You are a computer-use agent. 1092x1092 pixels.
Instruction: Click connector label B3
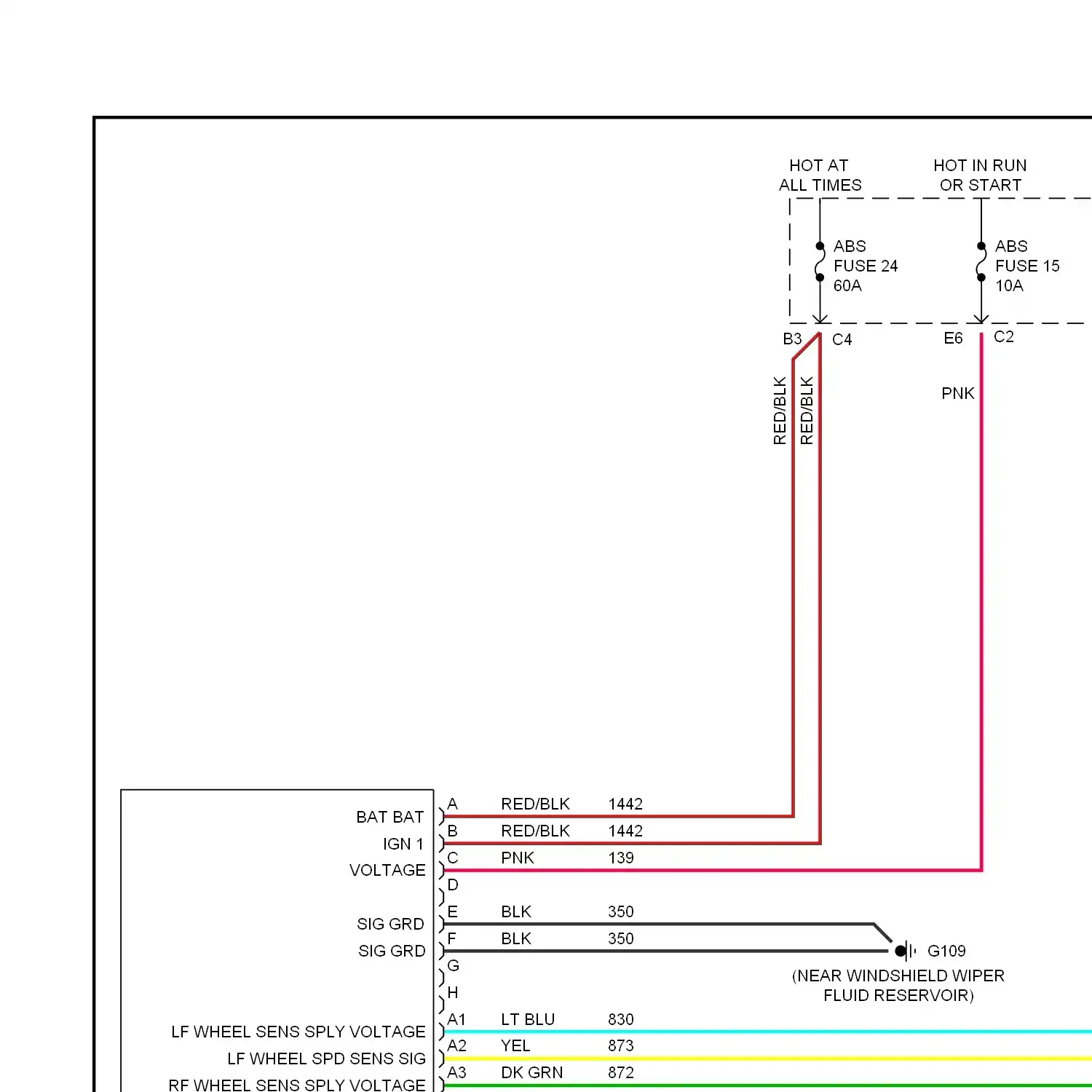point(792,339)
